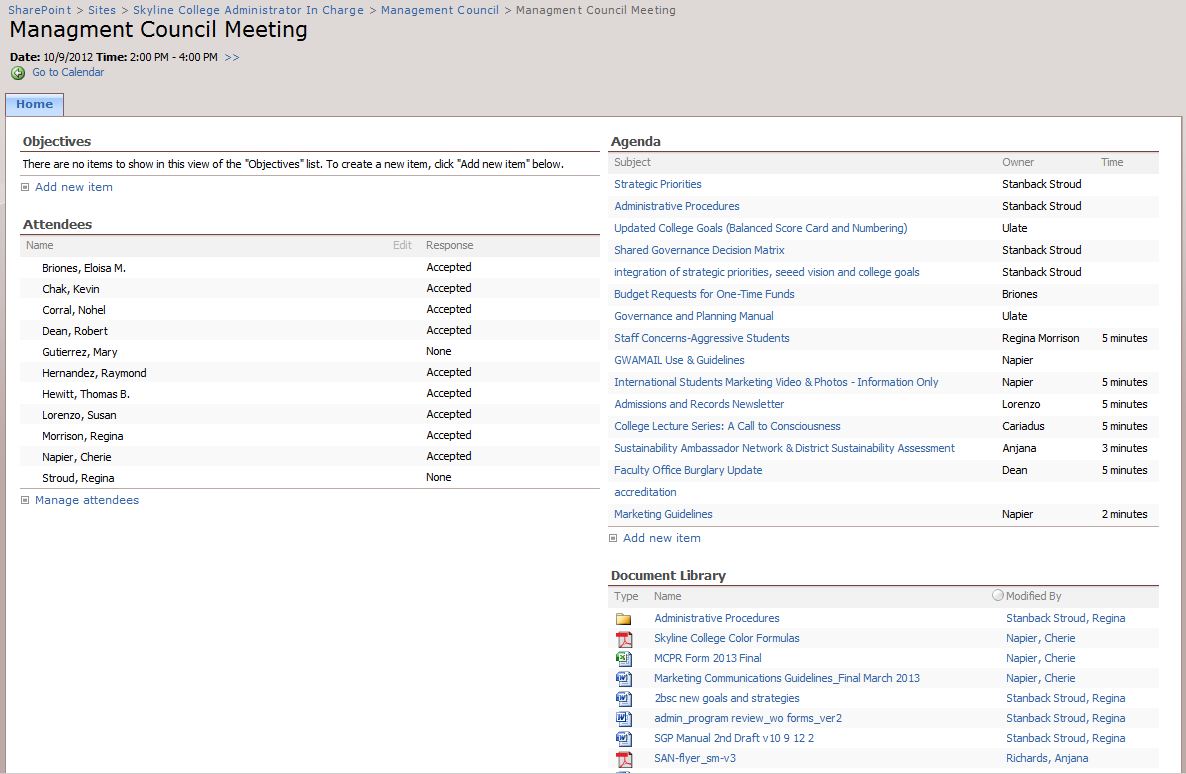Open the Skyline College Administrator In Charge breadcrumb
Viewport: 1186px width, 774px height.
tap(249, 10)
